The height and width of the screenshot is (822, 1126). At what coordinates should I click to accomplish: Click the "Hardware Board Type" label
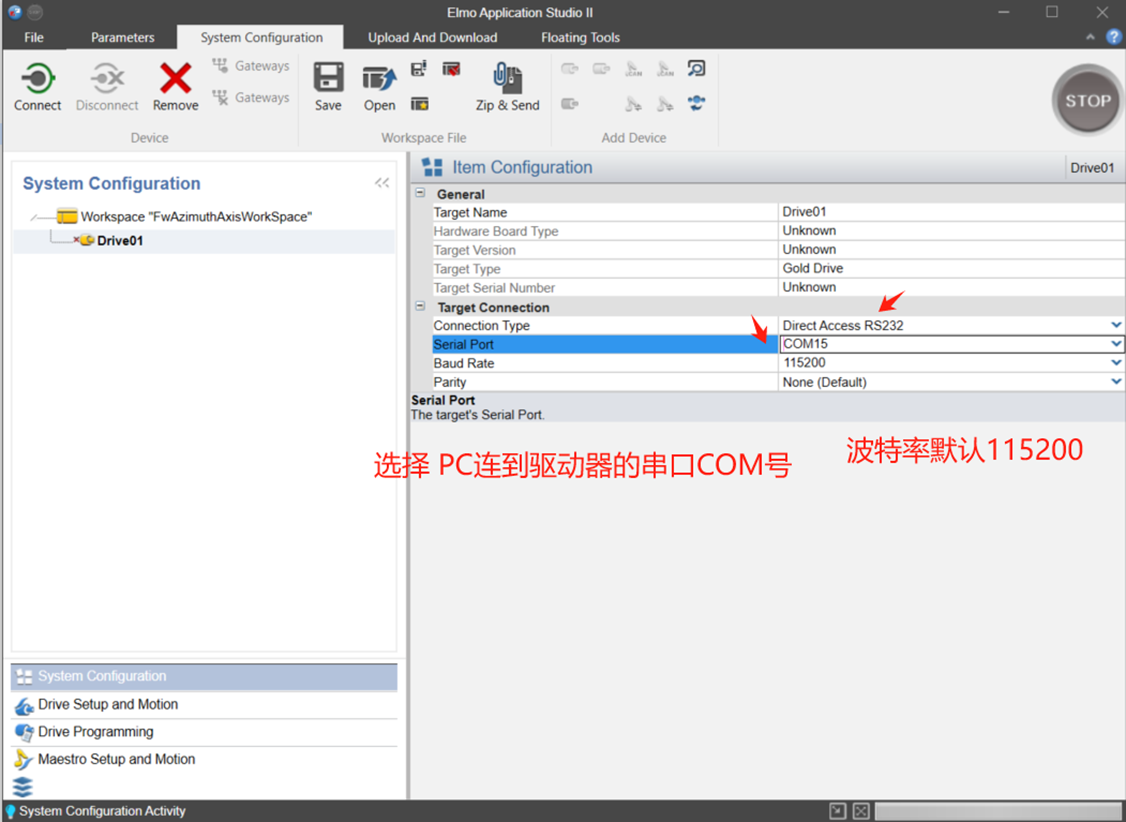click(x=495, y=231)
